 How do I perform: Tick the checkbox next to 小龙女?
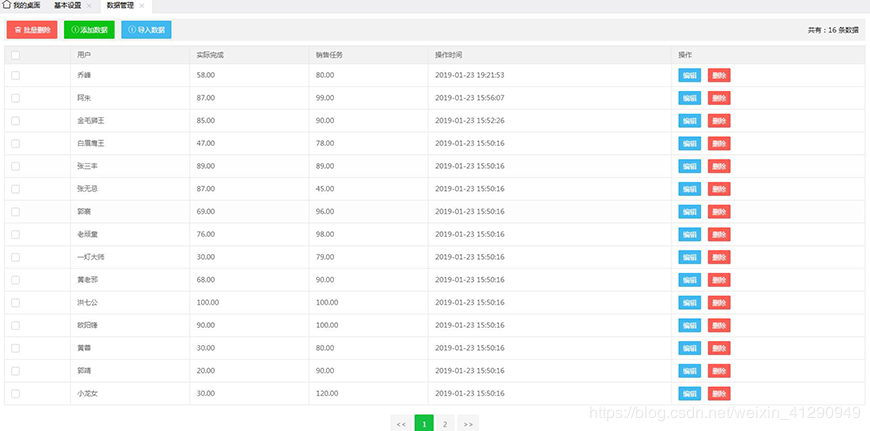15,393
